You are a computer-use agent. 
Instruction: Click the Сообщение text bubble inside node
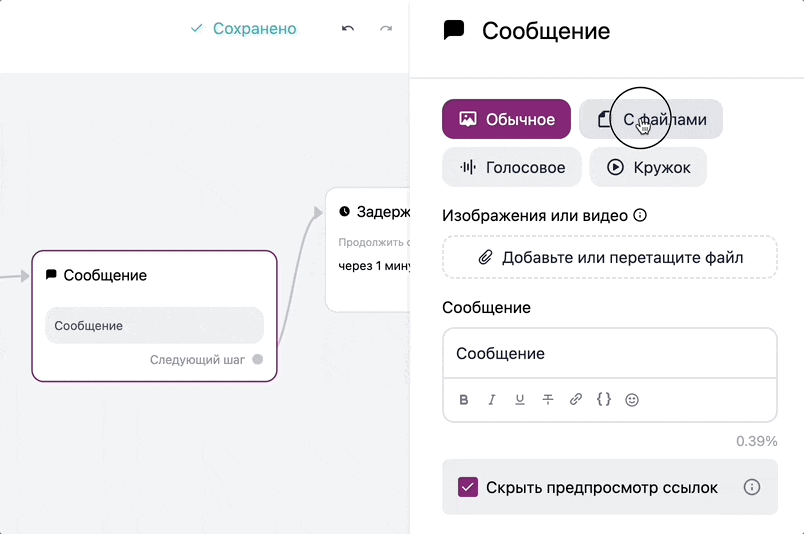pos(154,325)
